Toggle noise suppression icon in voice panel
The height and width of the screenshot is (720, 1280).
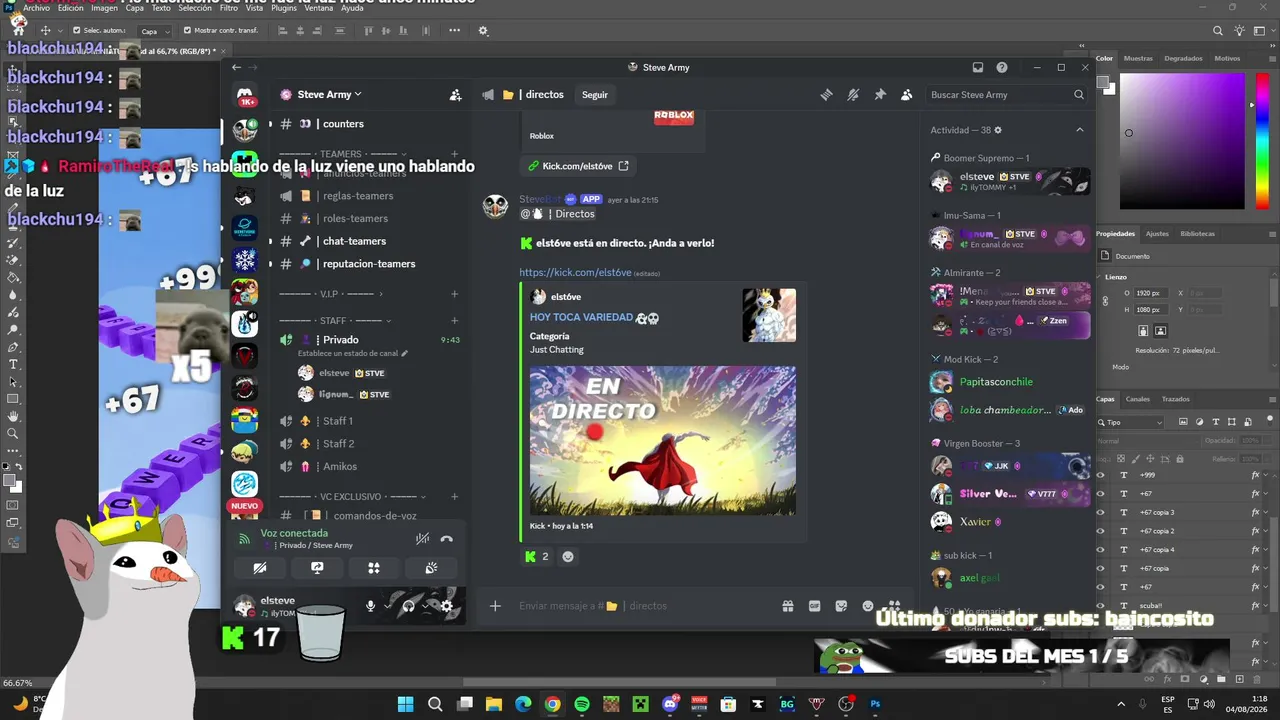point(423,539)
